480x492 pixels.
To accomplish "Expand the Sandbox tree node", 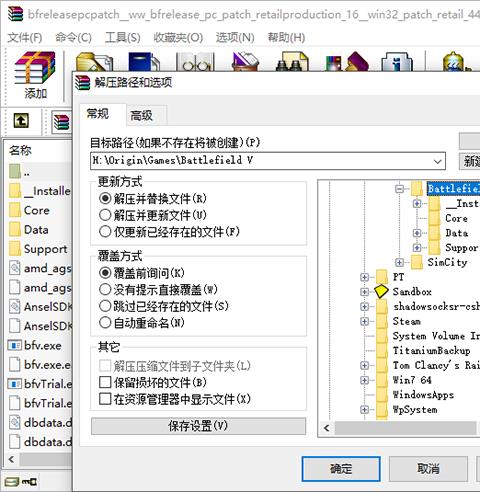I will click(x=364, y=292).
